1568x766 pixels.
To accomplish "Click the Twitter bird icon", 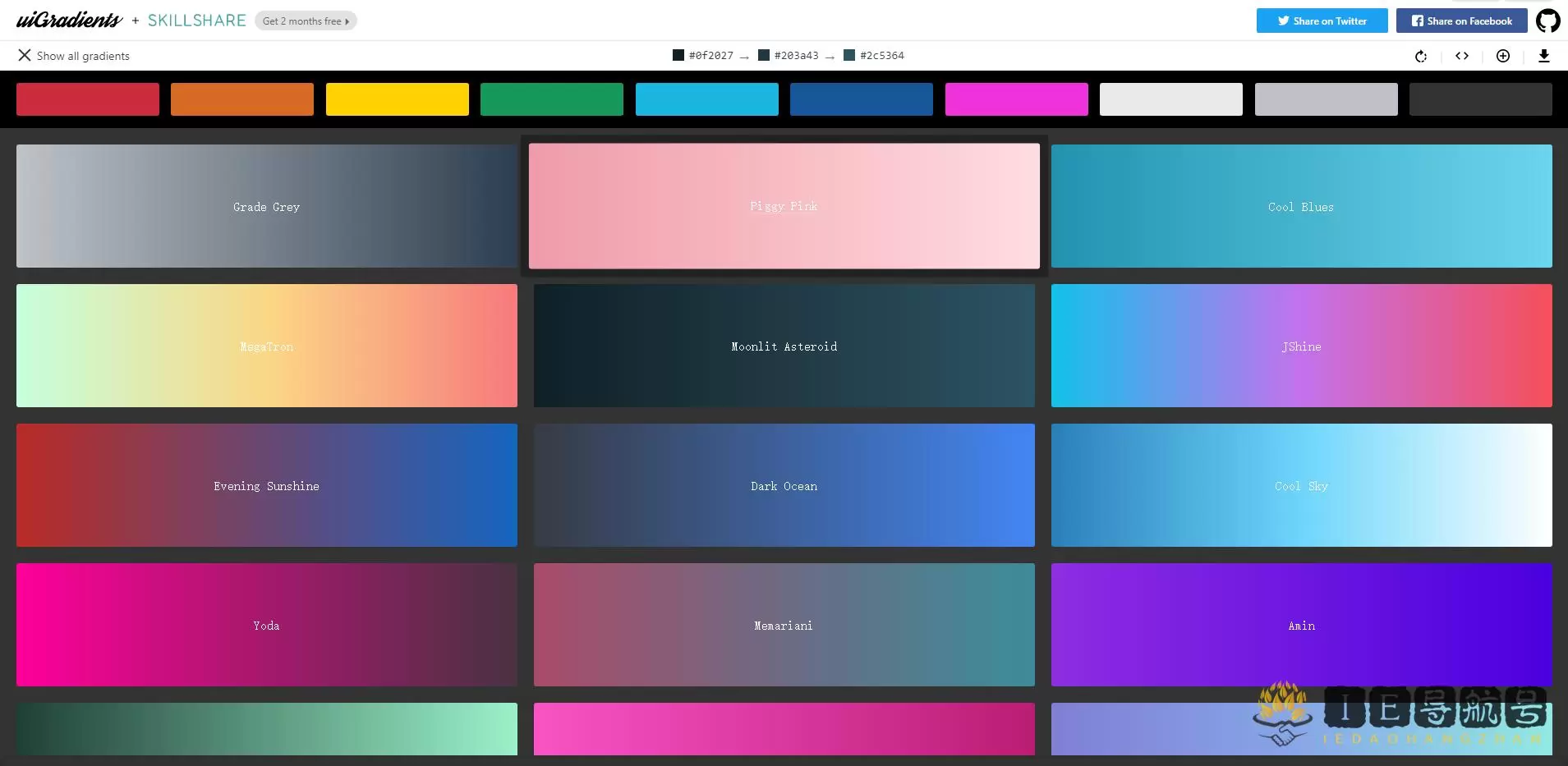I will pos(1282,21).
